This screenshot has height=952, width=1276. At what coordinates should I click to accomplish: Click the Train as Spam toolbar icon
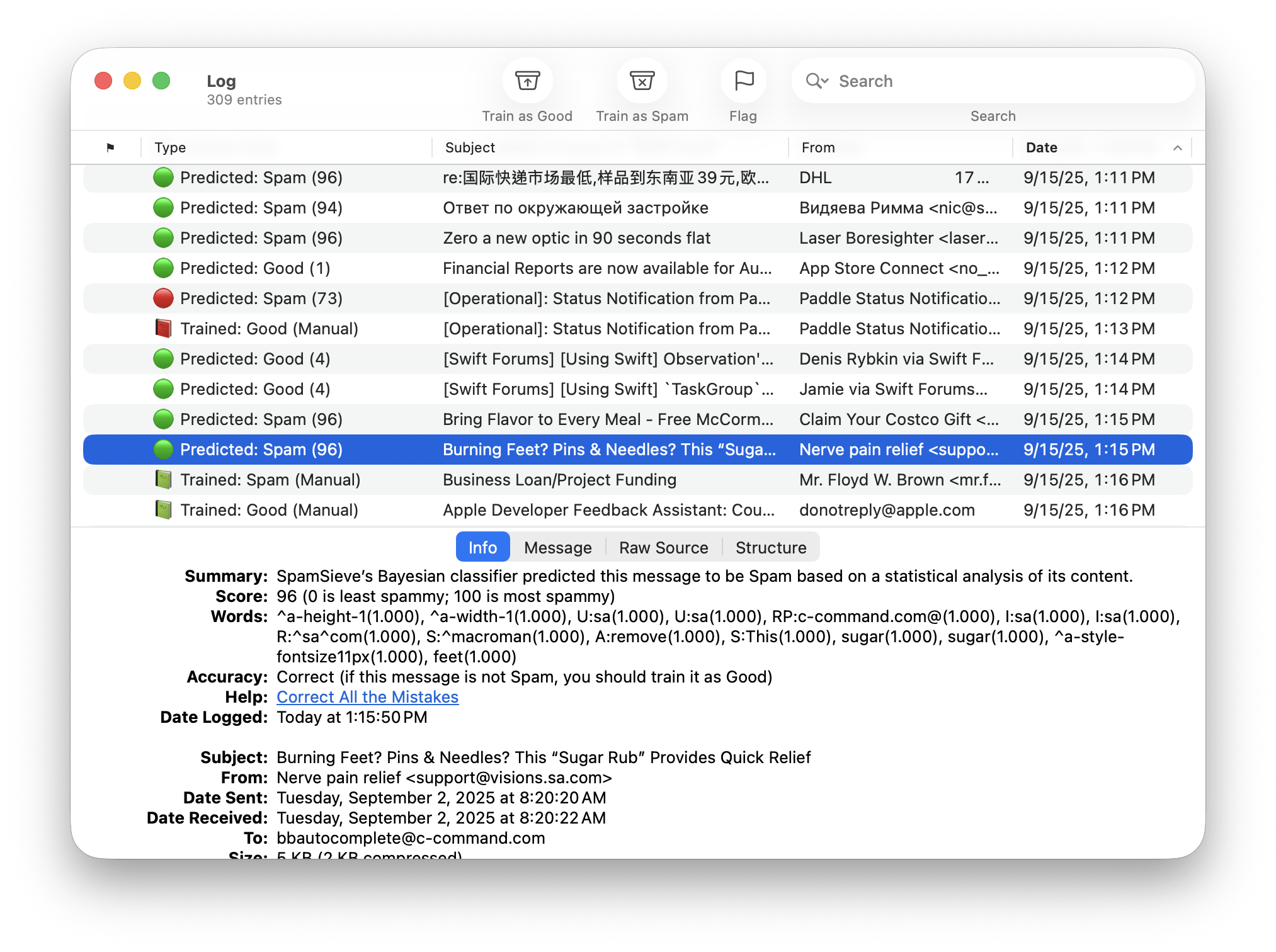point(642,81)
